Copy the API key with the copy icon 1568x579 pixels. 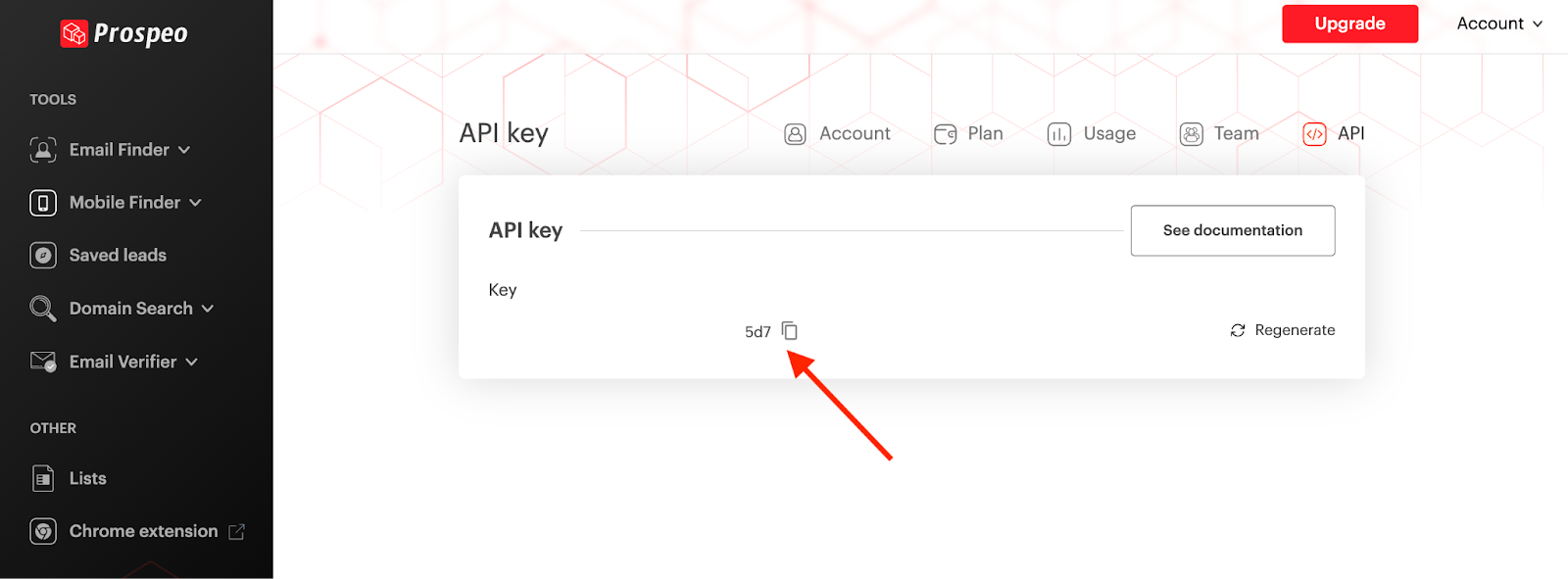pyautogui.click(x=790, y=331)
